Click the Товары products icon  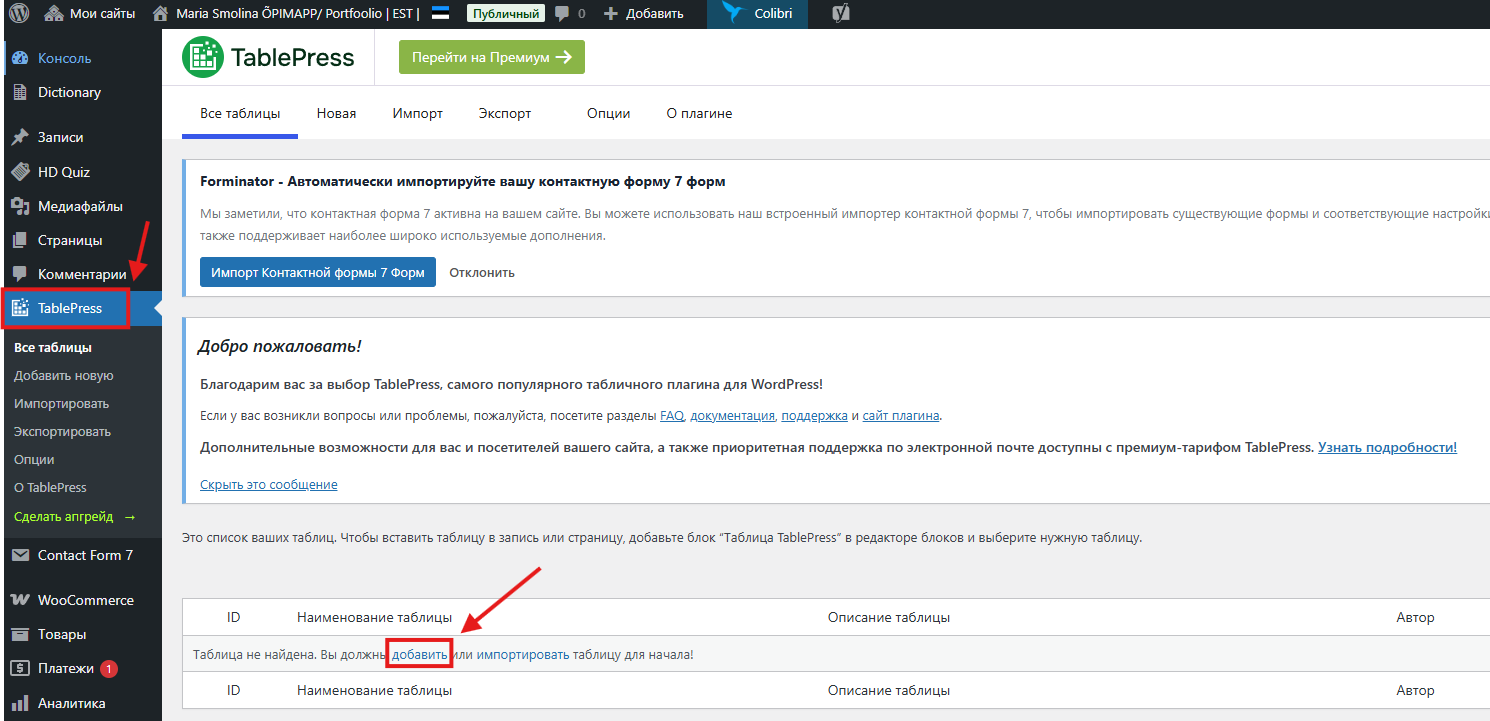click(20, 634)
